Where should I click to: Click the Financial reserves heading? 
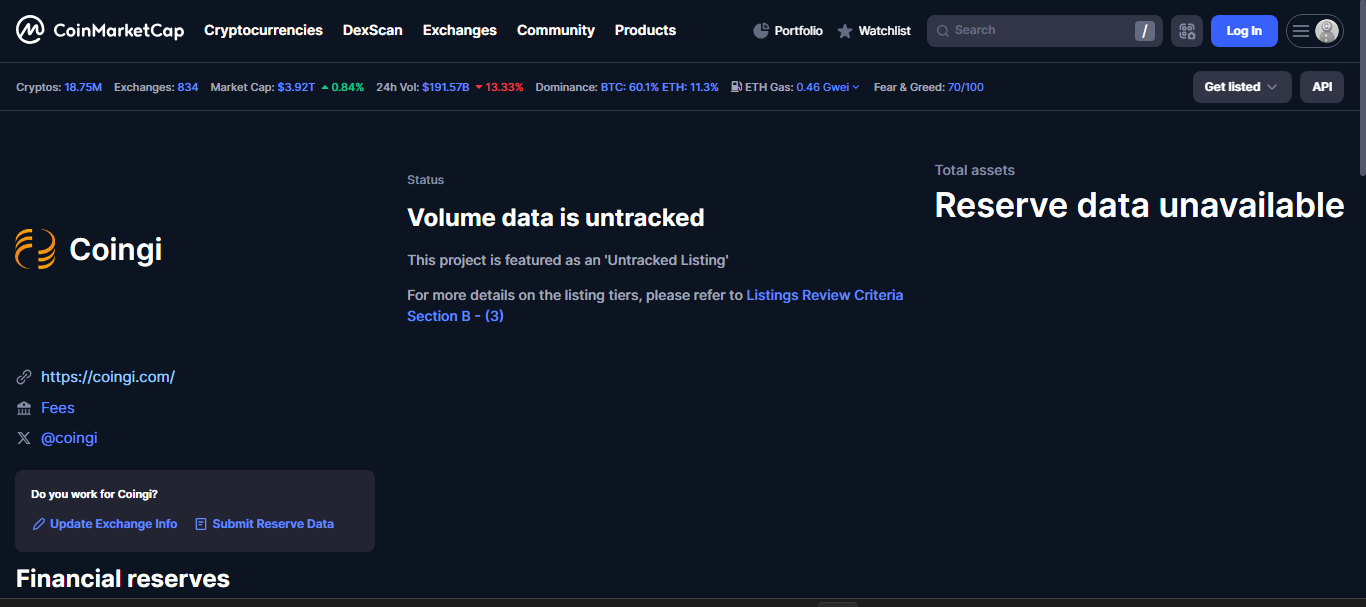123,578
